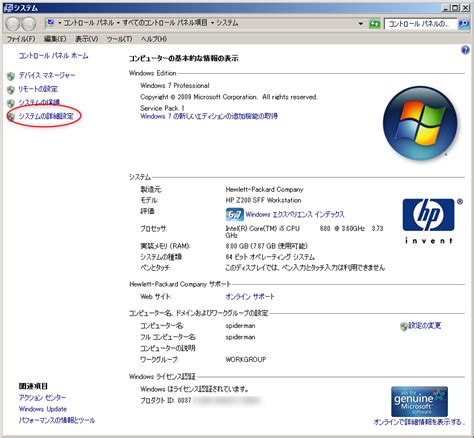Viewport: 474px width, 438px height.
Task: Open アクション センター link
Action: (x=42, y=398)
